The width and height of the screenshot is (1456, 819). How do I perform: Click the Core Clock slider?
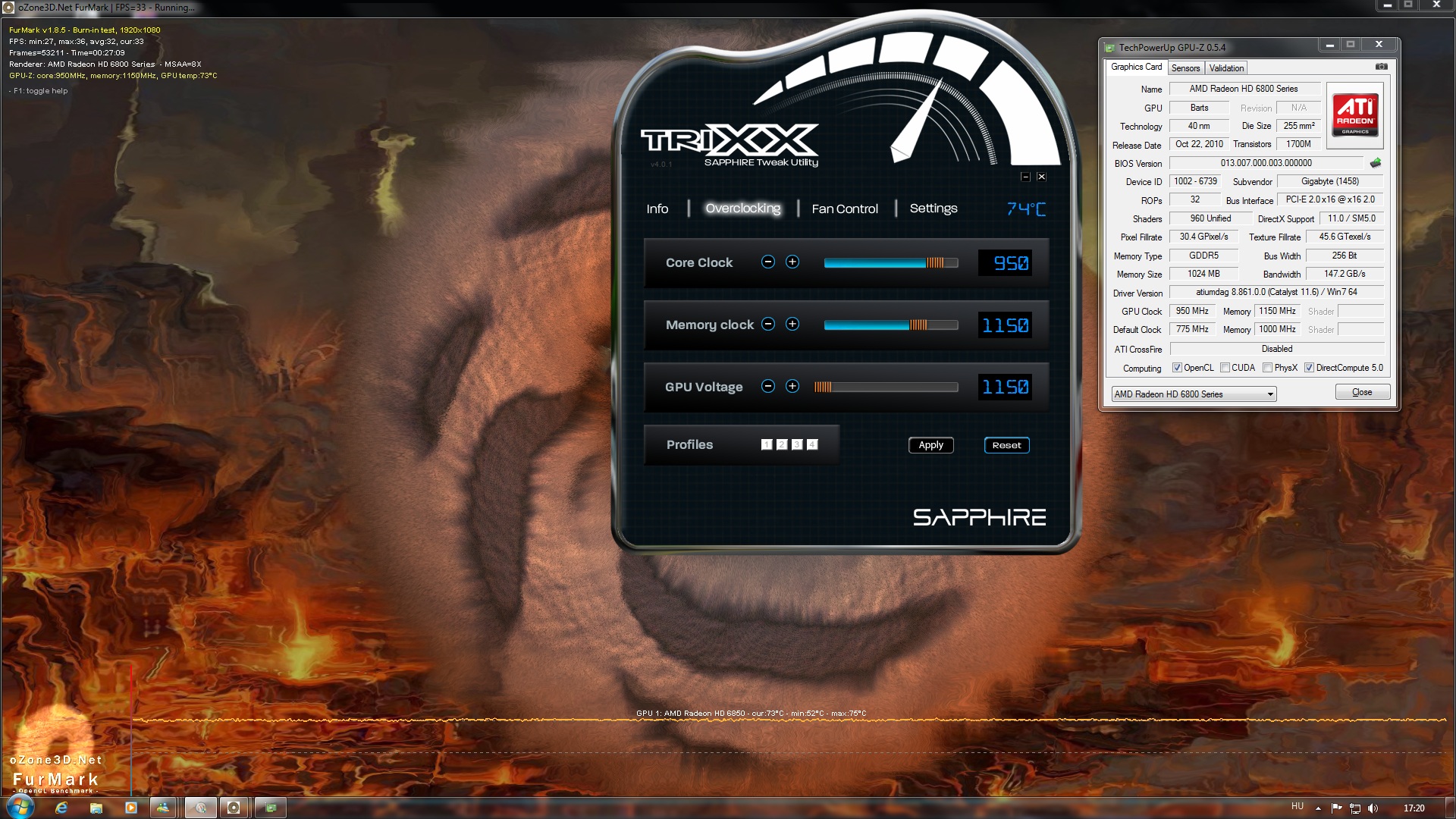coord(891,262)
